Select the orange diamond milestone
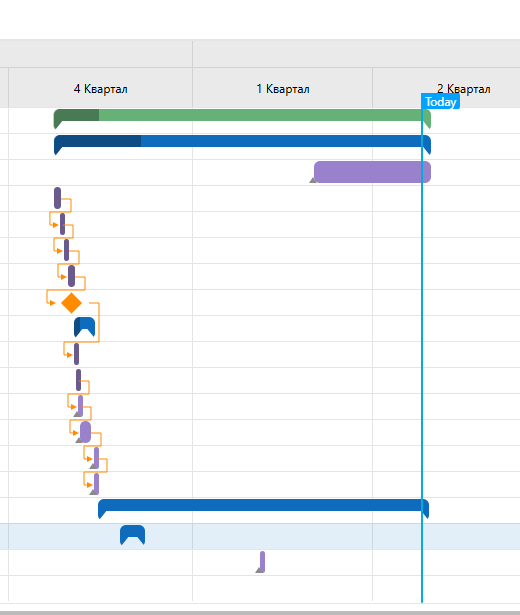This screenshot has height=615, width=520. tap(71, 303)
